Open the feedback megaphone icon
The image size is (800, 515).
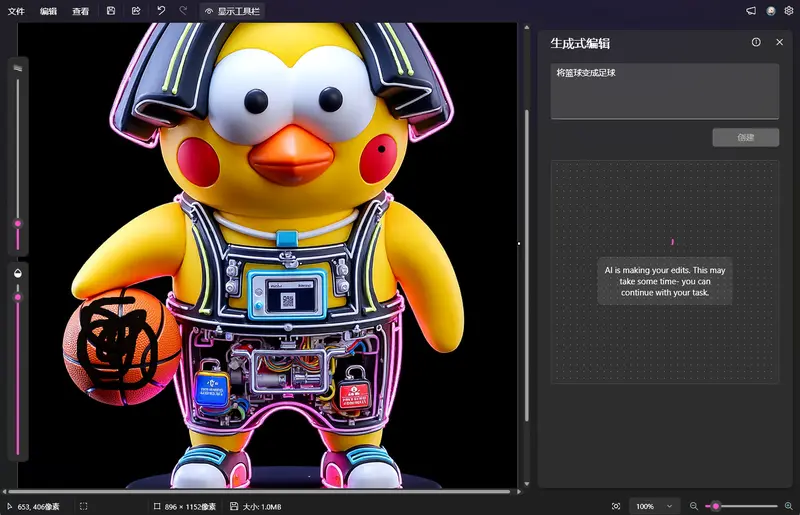[751, 11]
